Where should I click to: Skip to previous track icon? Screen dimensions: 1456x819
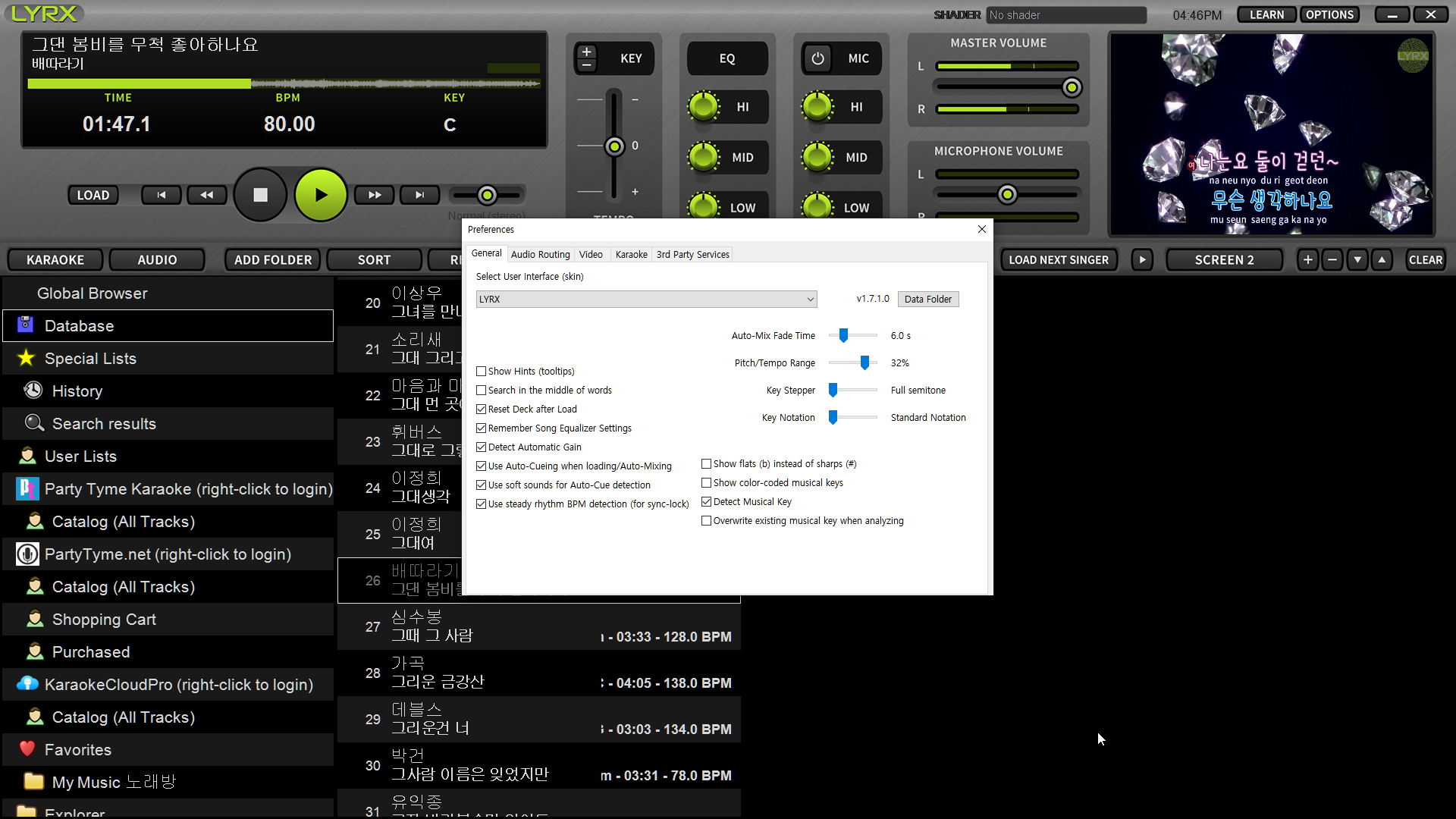click(162, 195)
